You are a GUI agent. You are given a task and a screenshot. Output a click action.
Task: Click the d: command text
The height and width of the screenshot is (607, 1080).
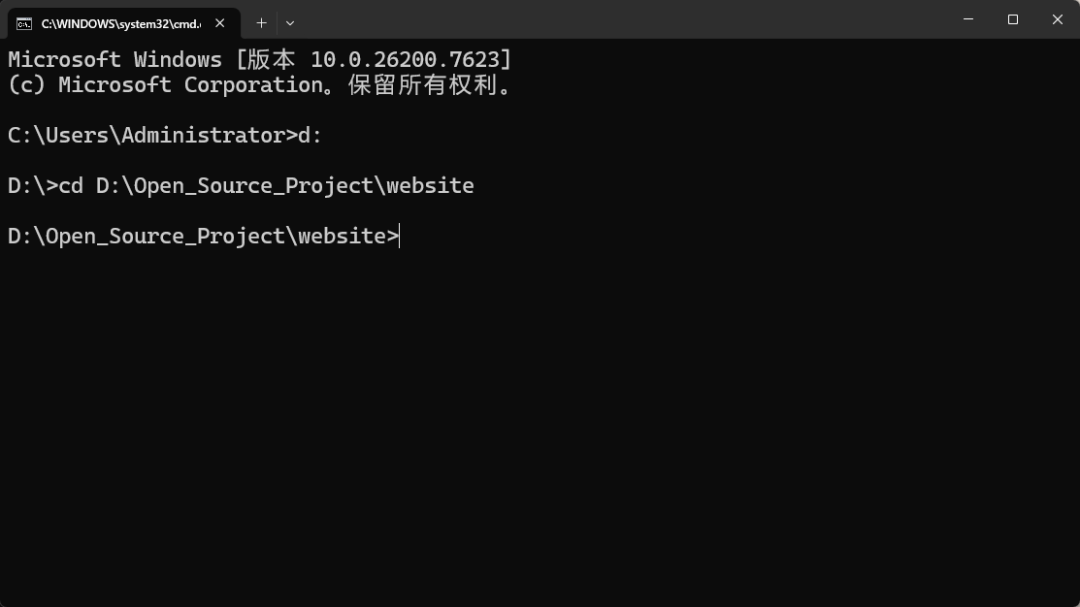[310, 135]
